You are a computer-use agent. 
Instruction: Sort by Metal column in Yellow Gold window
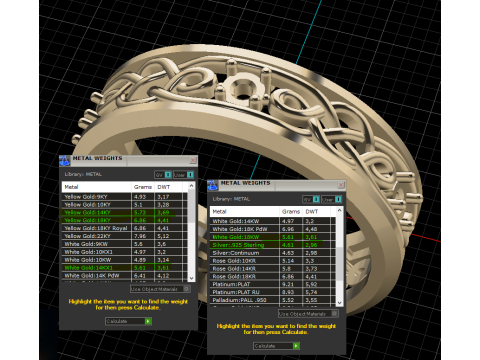click(x=97, y=187)
